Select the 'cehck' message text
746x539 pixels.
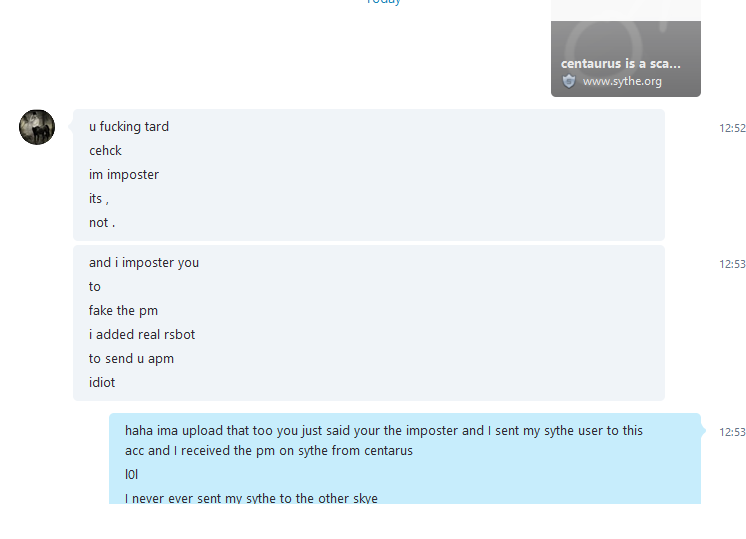click(105, 150)
